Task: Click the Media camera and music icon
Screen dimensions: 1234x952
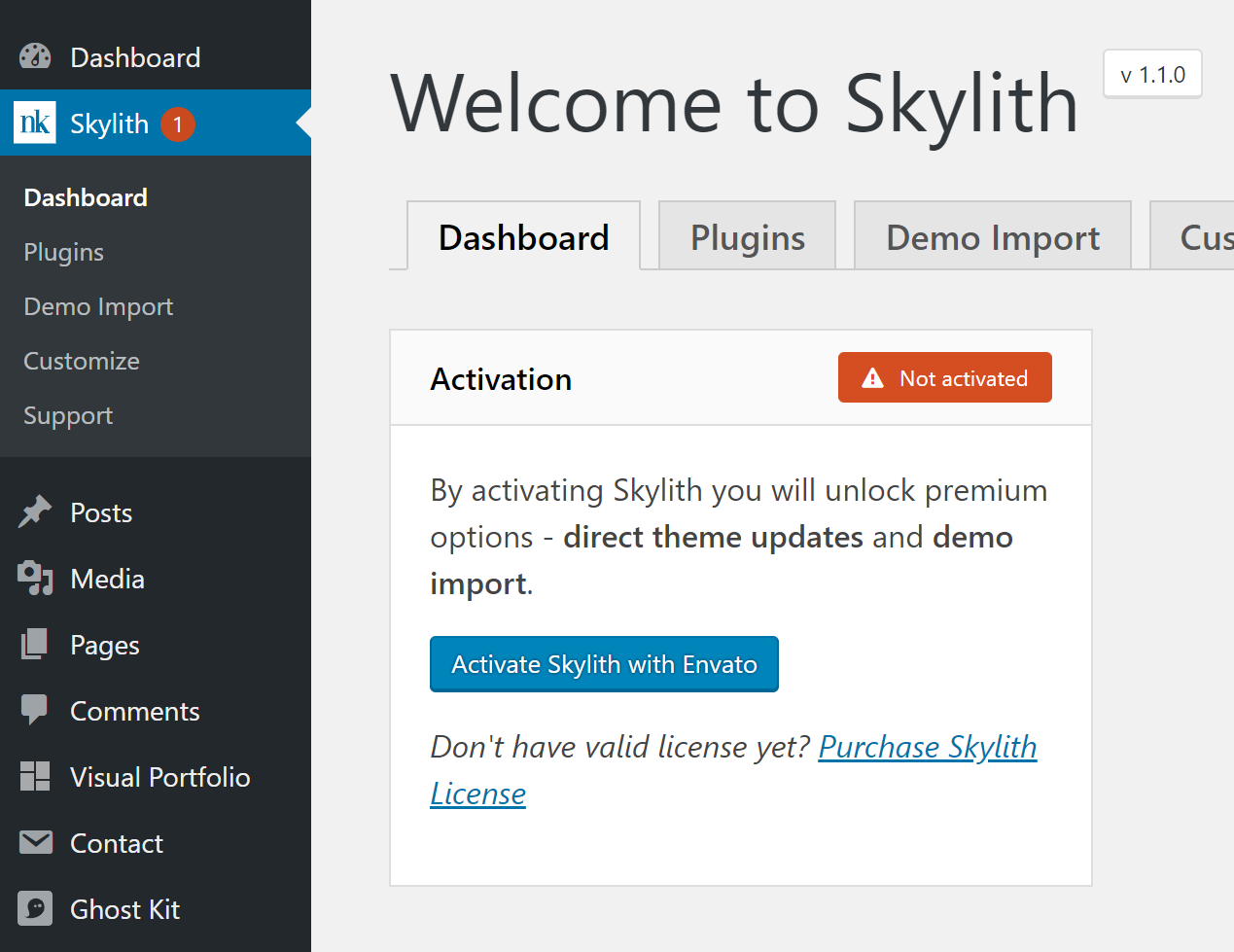Action: pyautogui.click(x=35, y=579)
